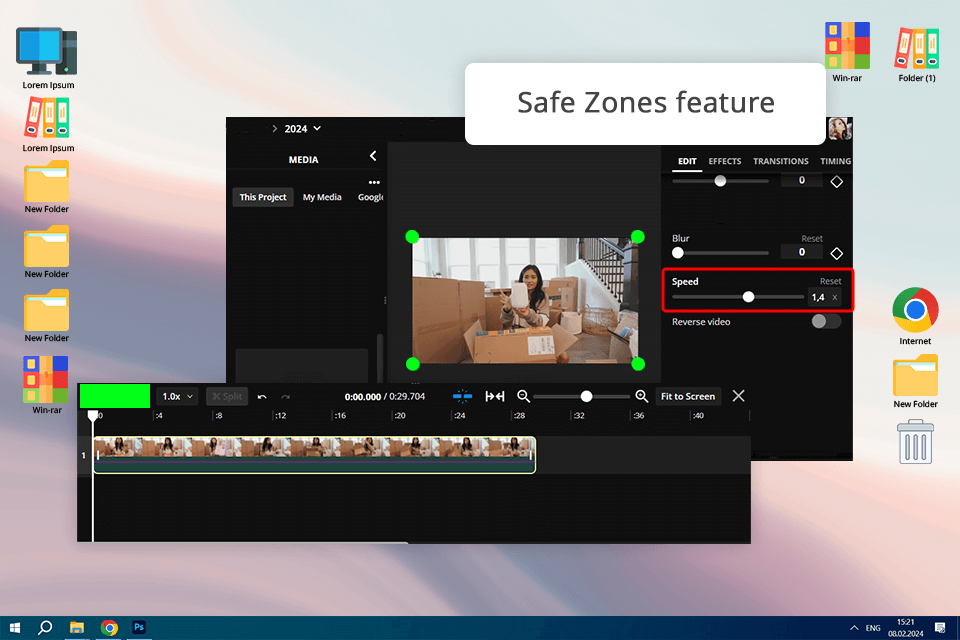Toggle the blue snapping icon

tap(462, 396)
